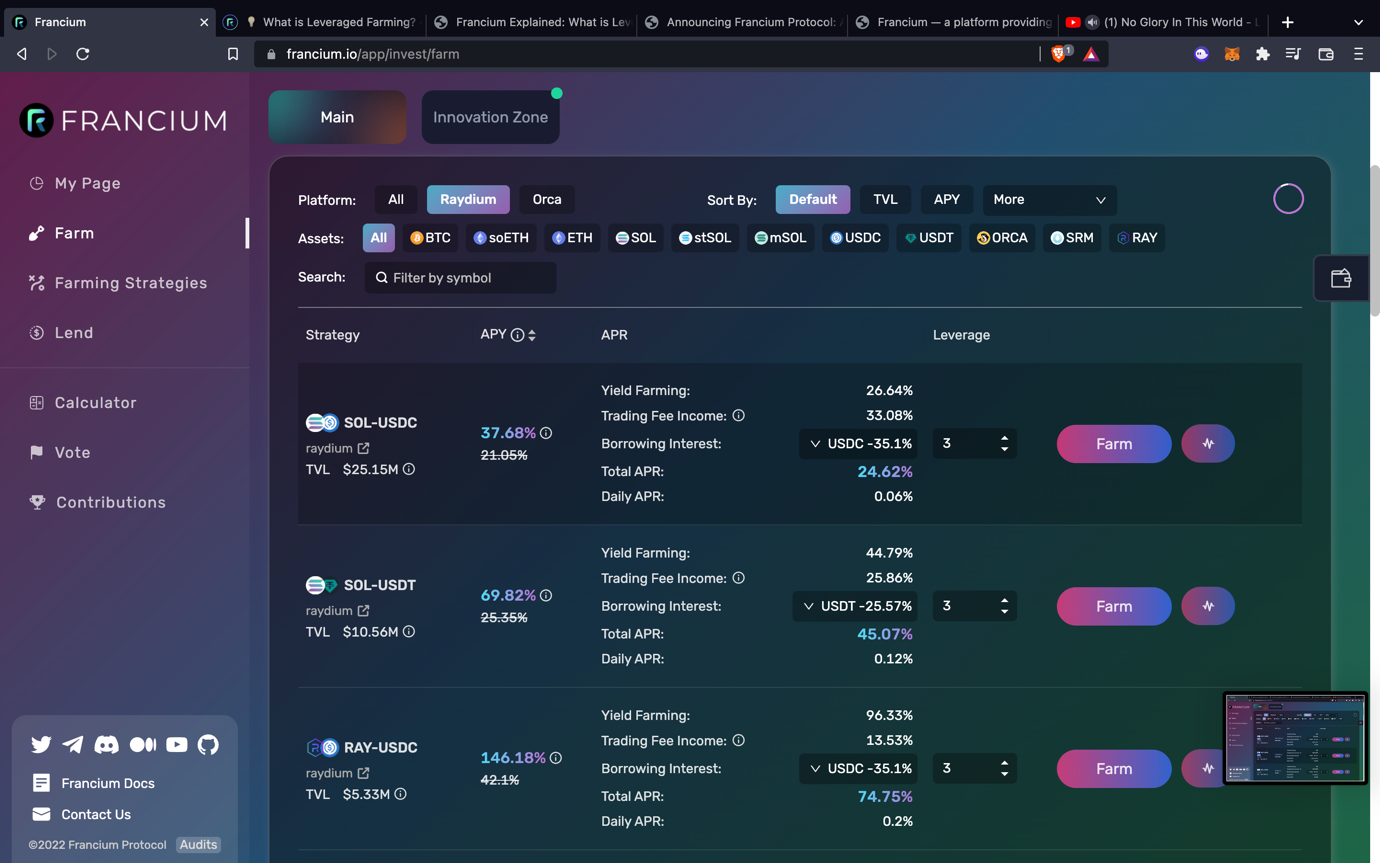Viewport: 1380px width, 863px height.
Task: Open Discord link in sidebar footer
Action: click(x=106, y=744)
